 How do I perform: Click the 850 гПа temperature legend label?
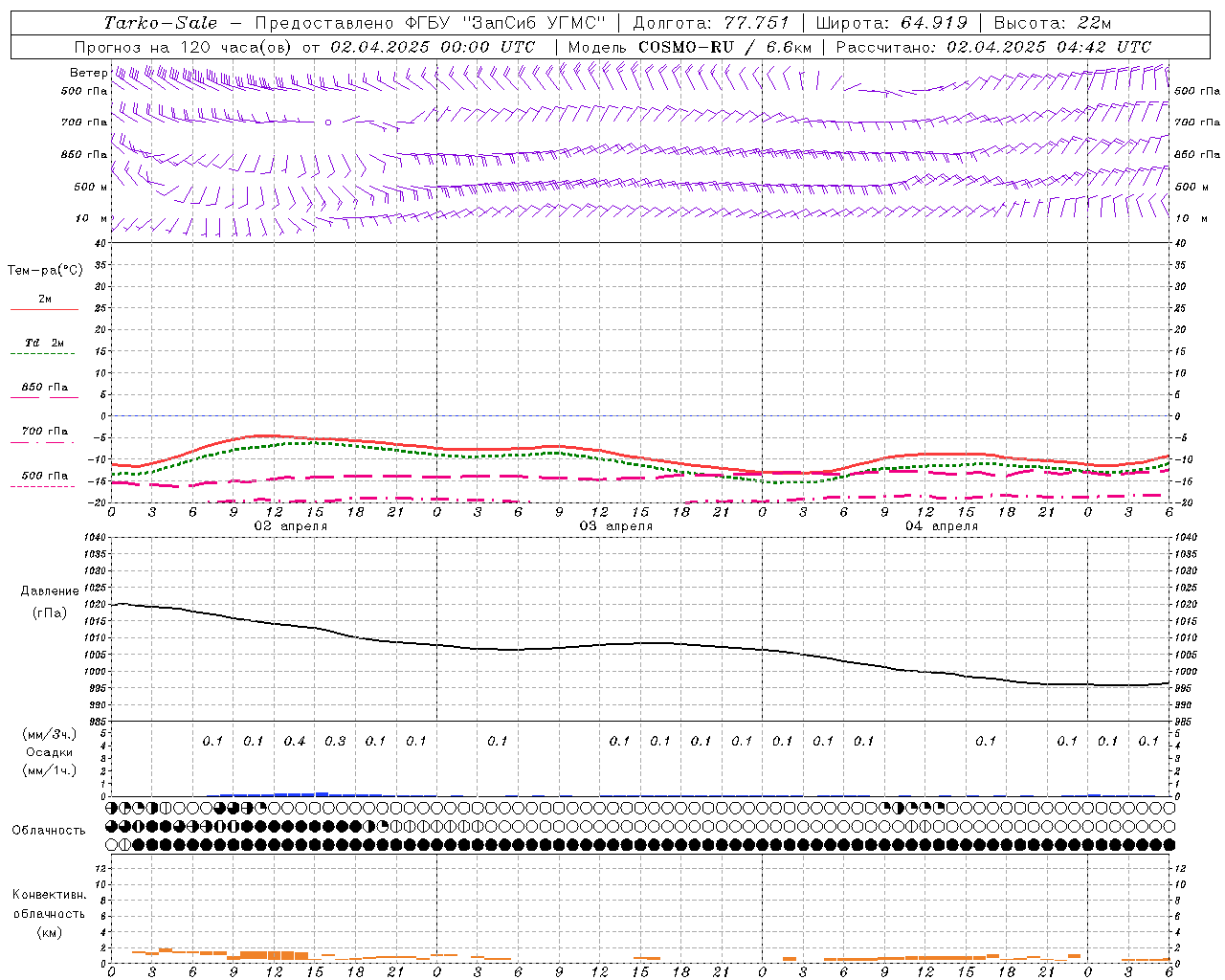(45, 388)
